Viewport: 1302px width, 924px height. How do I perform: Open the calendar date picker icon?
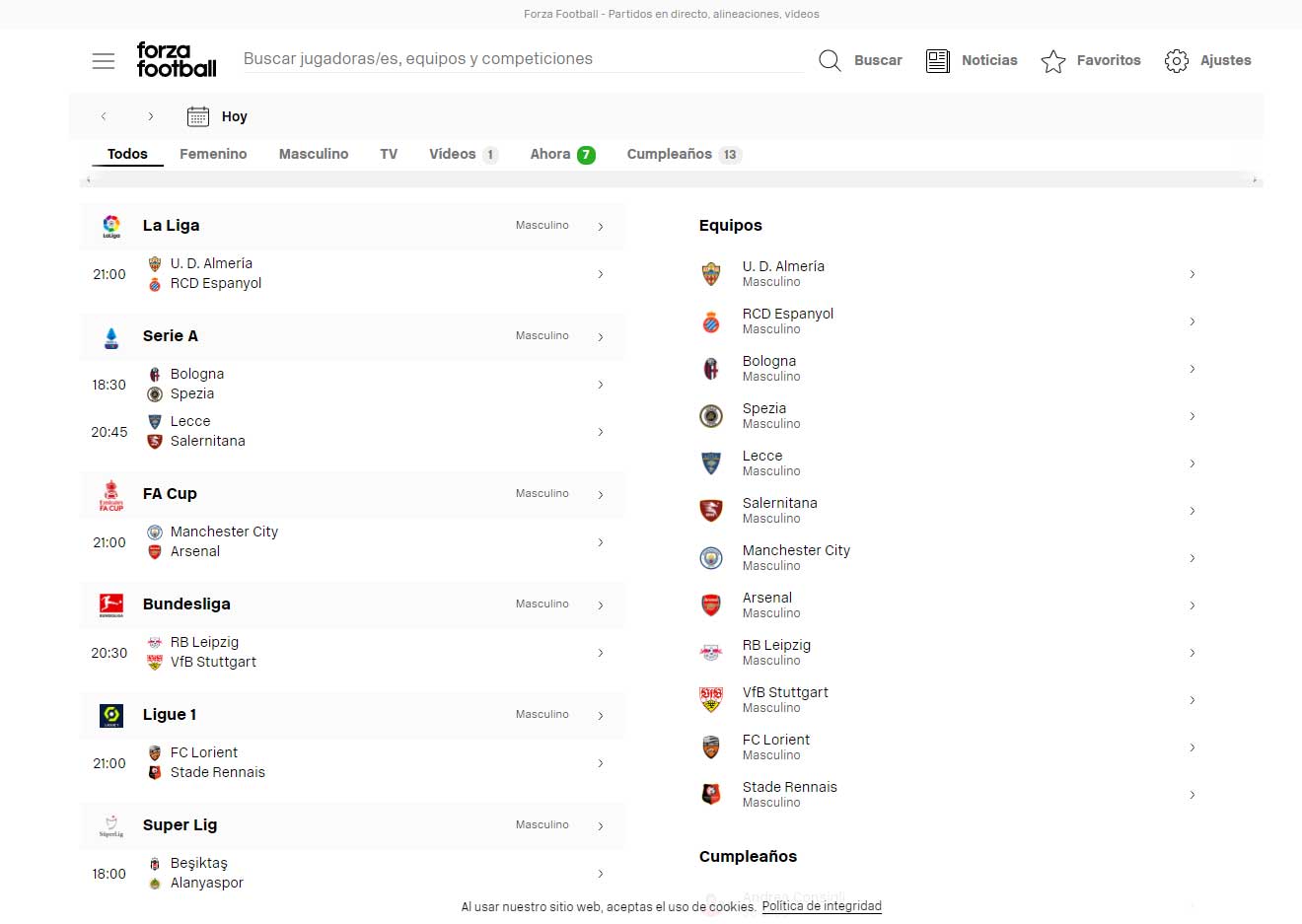(x=198, y=116)
